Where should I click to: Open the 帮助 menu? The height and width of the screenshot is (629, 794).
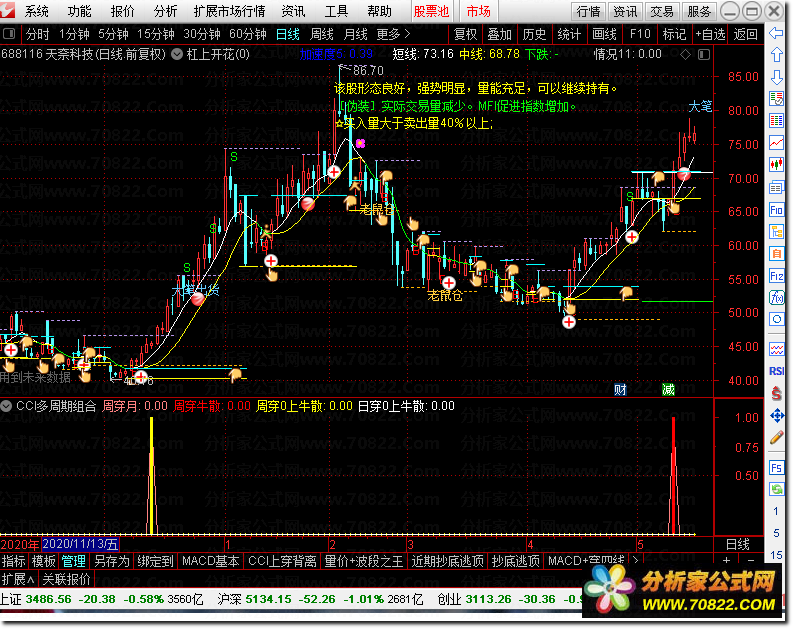point(379,11)
